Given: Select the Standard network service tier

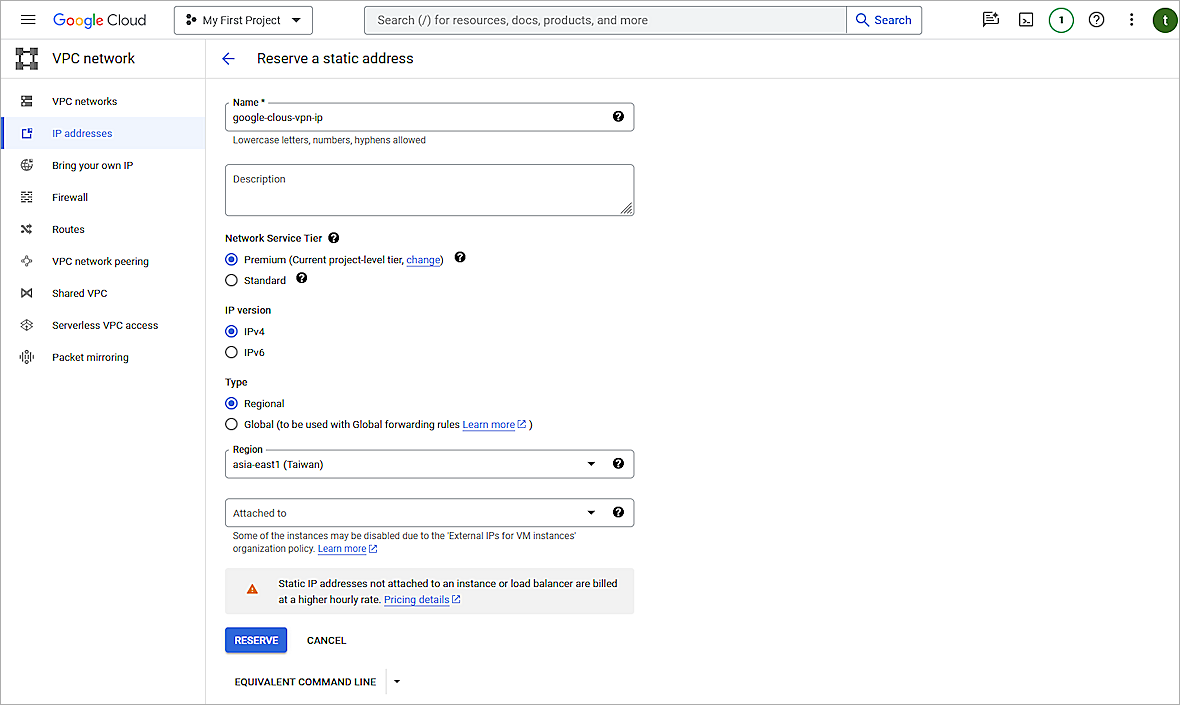Looking at the screenshot, I should click(231, 281).
